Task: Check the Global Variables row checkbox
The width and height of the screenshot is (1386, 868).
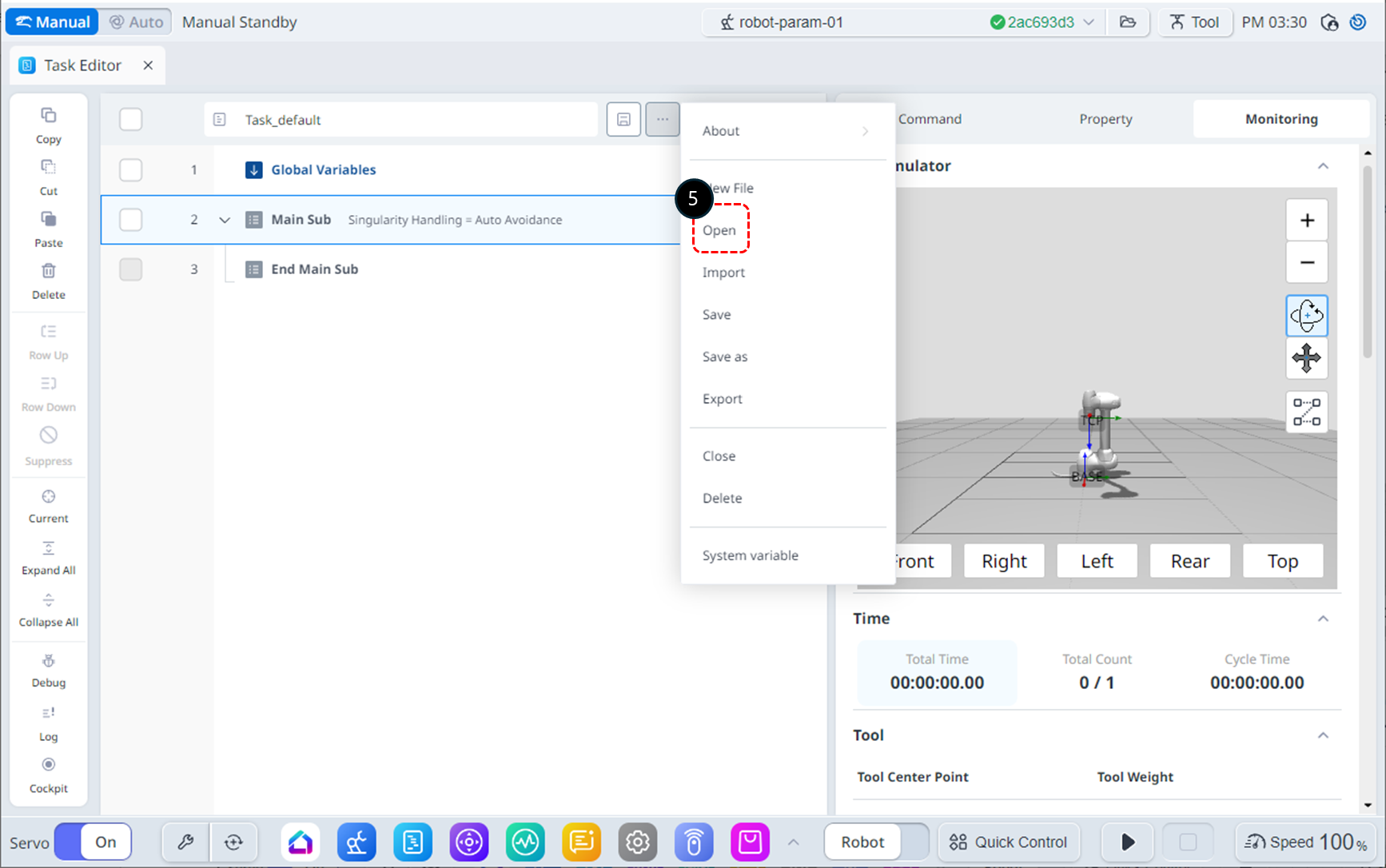Action: (x=130, y=169)
